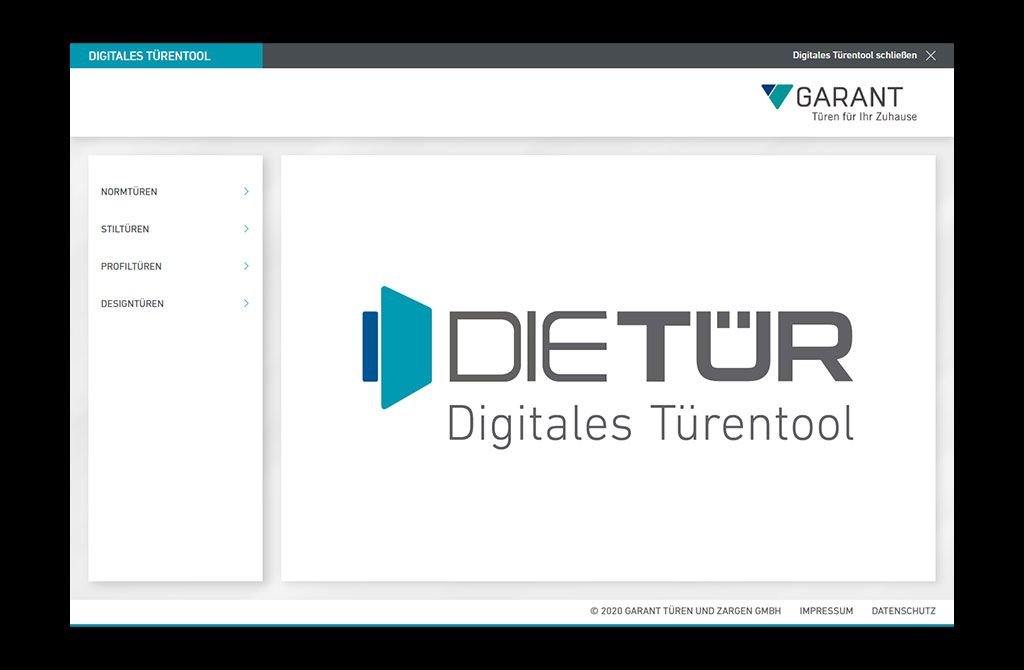This screenshot has width=1024, height=670.
Task: Click the large 'DIE TÜR' wordmark
Action: (x=650, y=346)
